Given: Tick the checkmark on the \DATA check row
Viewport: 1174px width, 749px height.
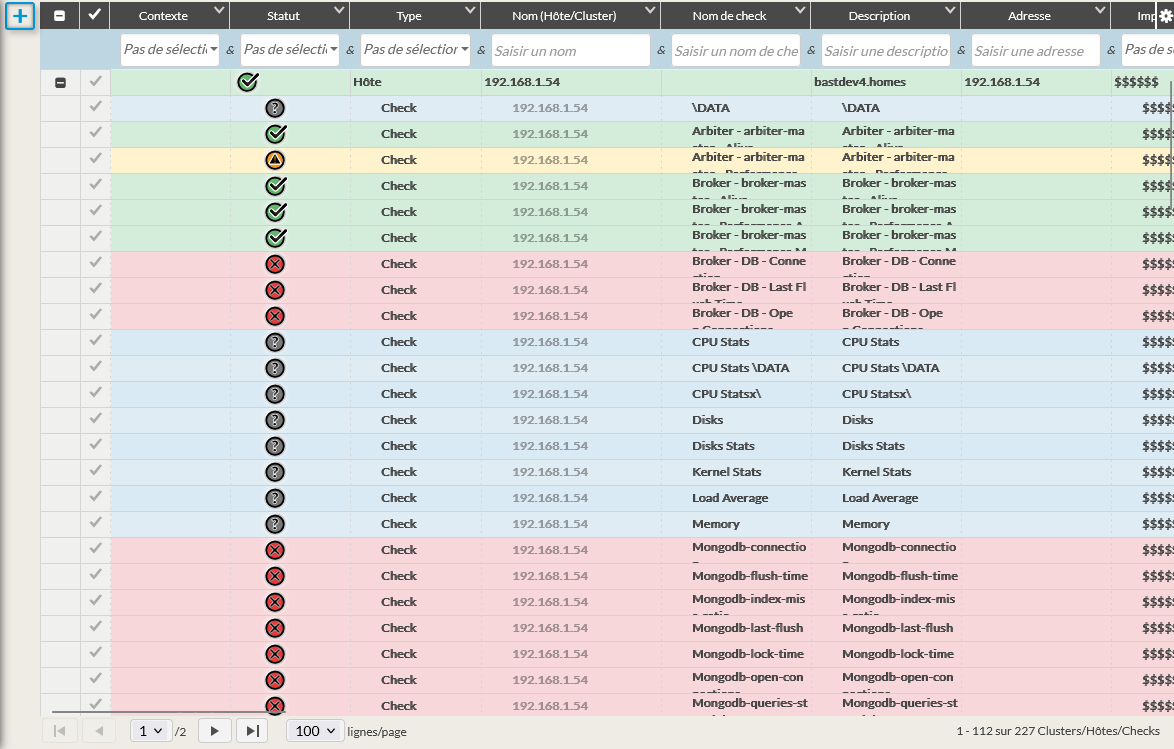Looking at the screenshot, I should pyautogui.click(x=96, y=107).
